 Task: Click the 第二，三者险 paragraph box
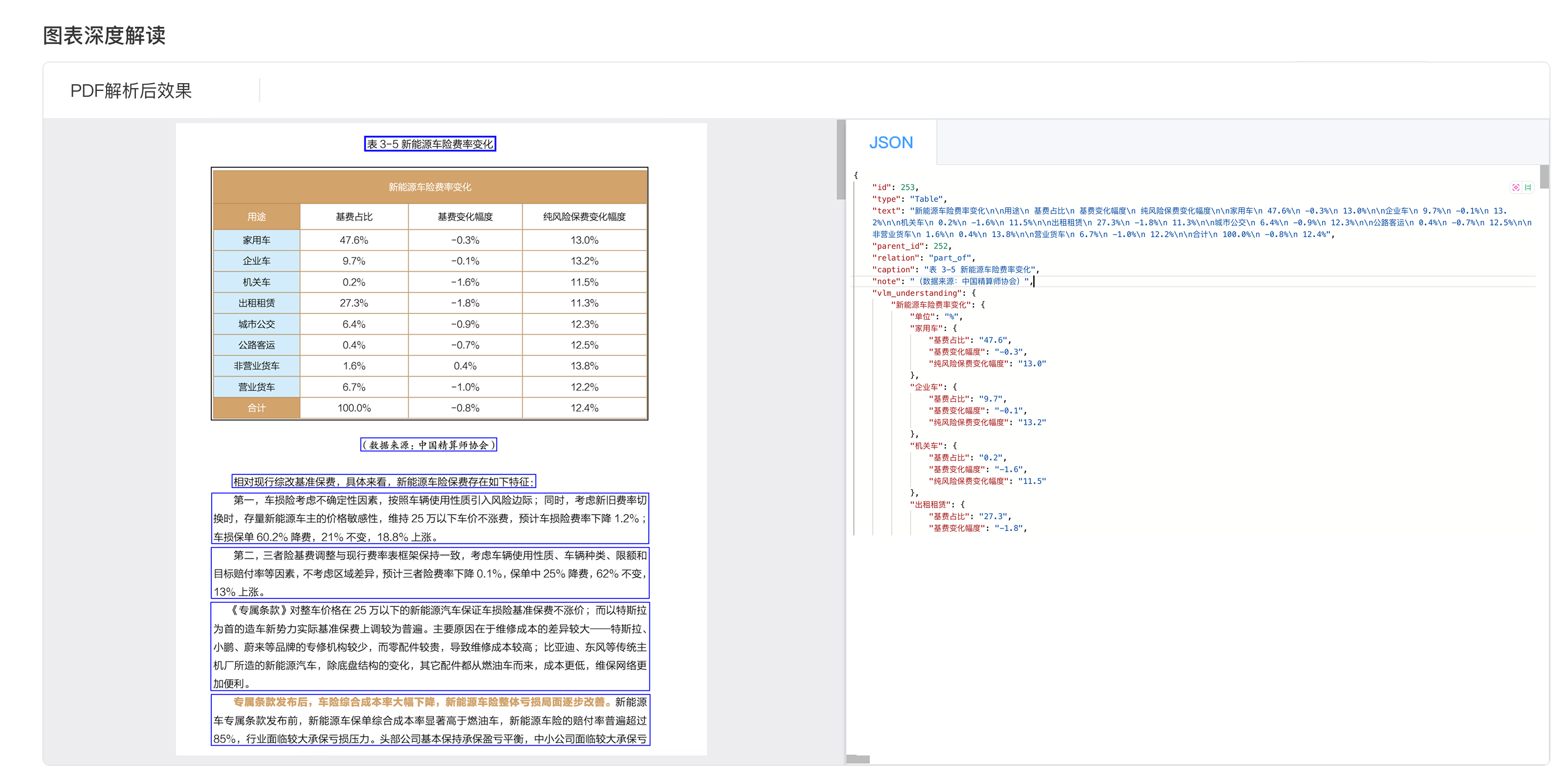click(430, 574)
